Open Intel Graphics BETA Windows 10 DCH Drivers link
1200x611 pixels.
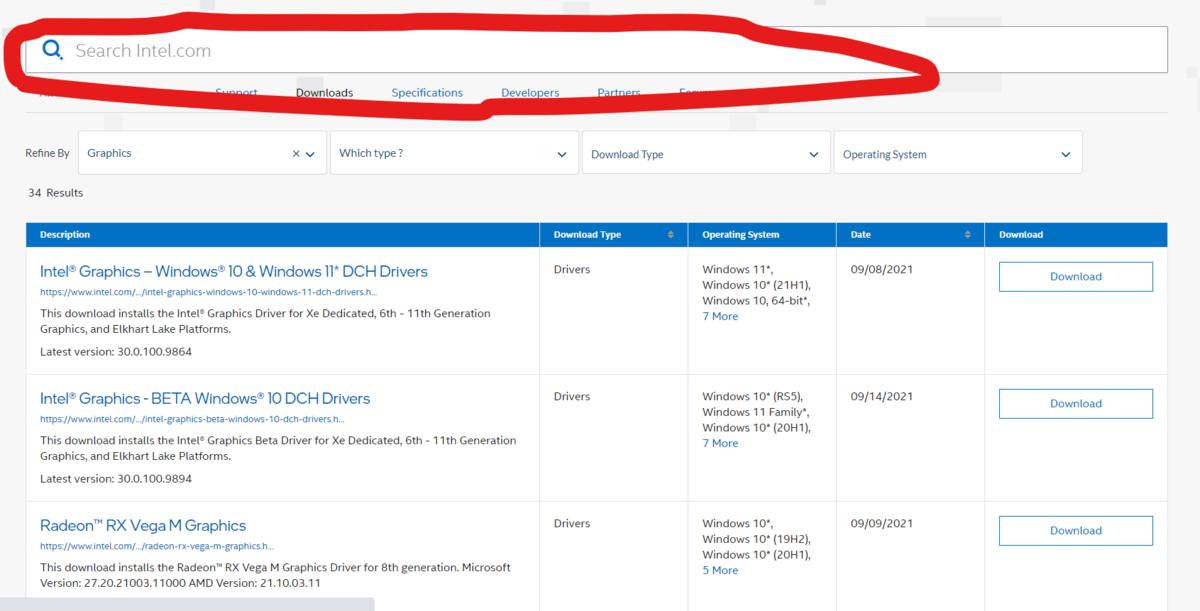205,398
